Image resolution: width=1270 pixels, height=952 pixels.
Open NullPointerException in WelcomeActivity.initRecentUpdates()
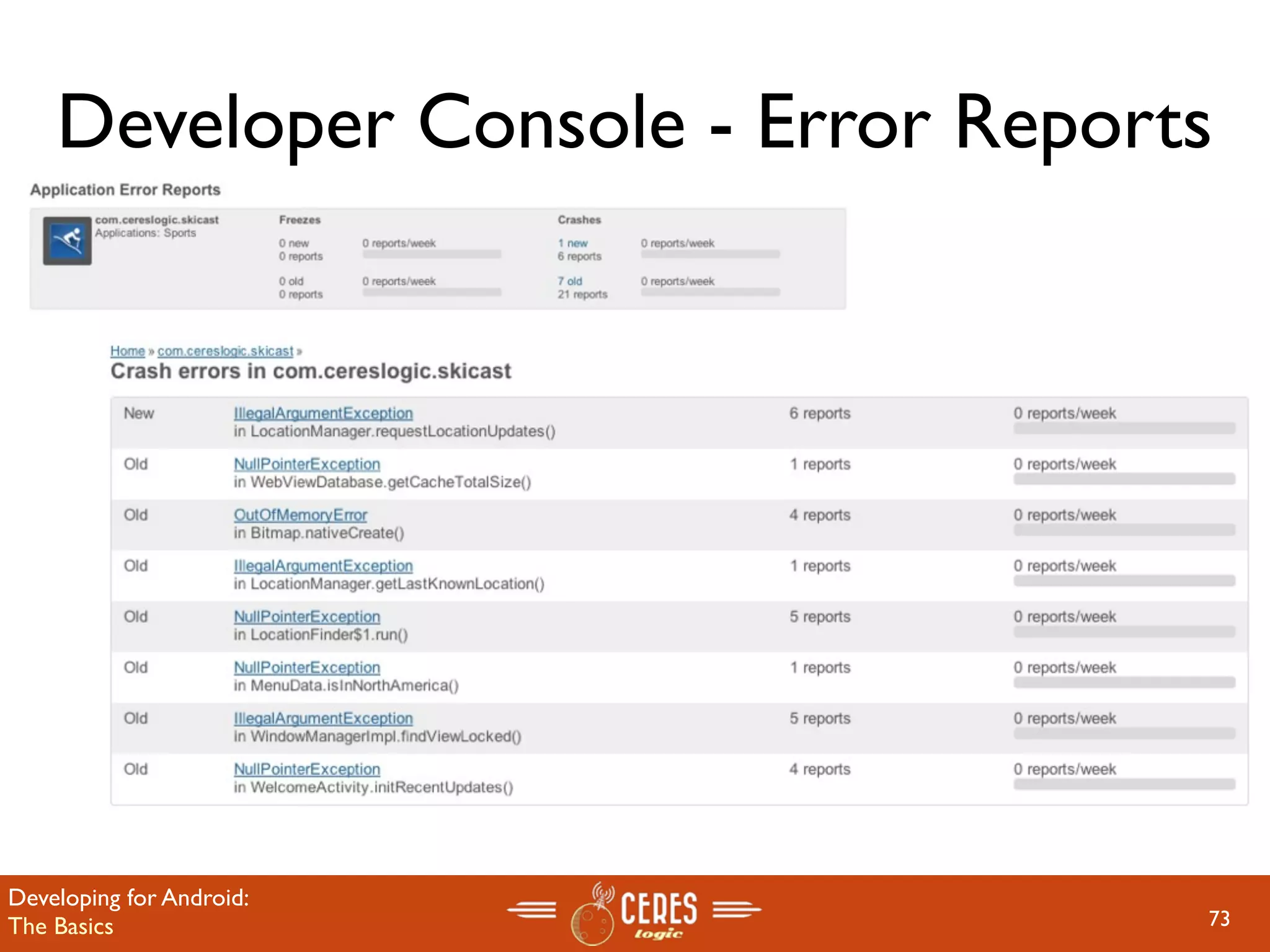(x=307, y=769)
